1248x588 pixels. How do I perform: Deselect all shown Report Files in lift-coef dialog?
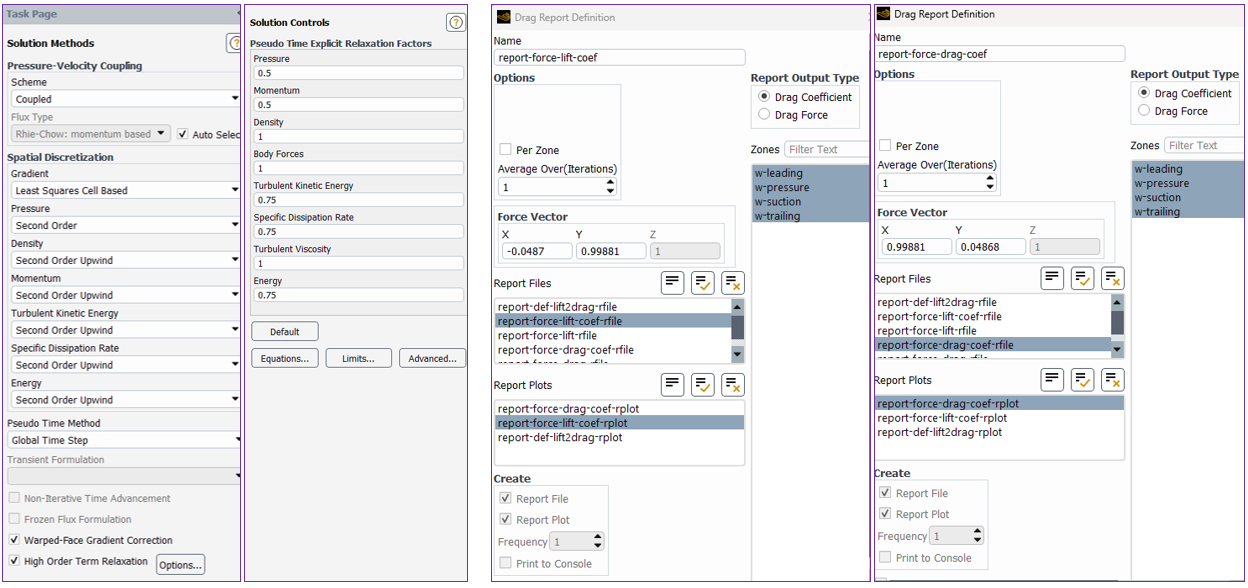click(x=733, y=283)
